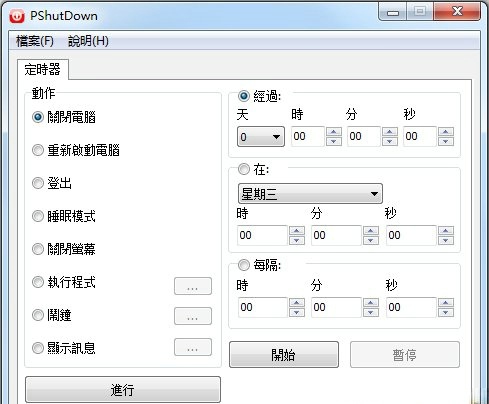
Task: Minimize the PShutDown window
Action: pyautogui.click(x=393, y=13)
